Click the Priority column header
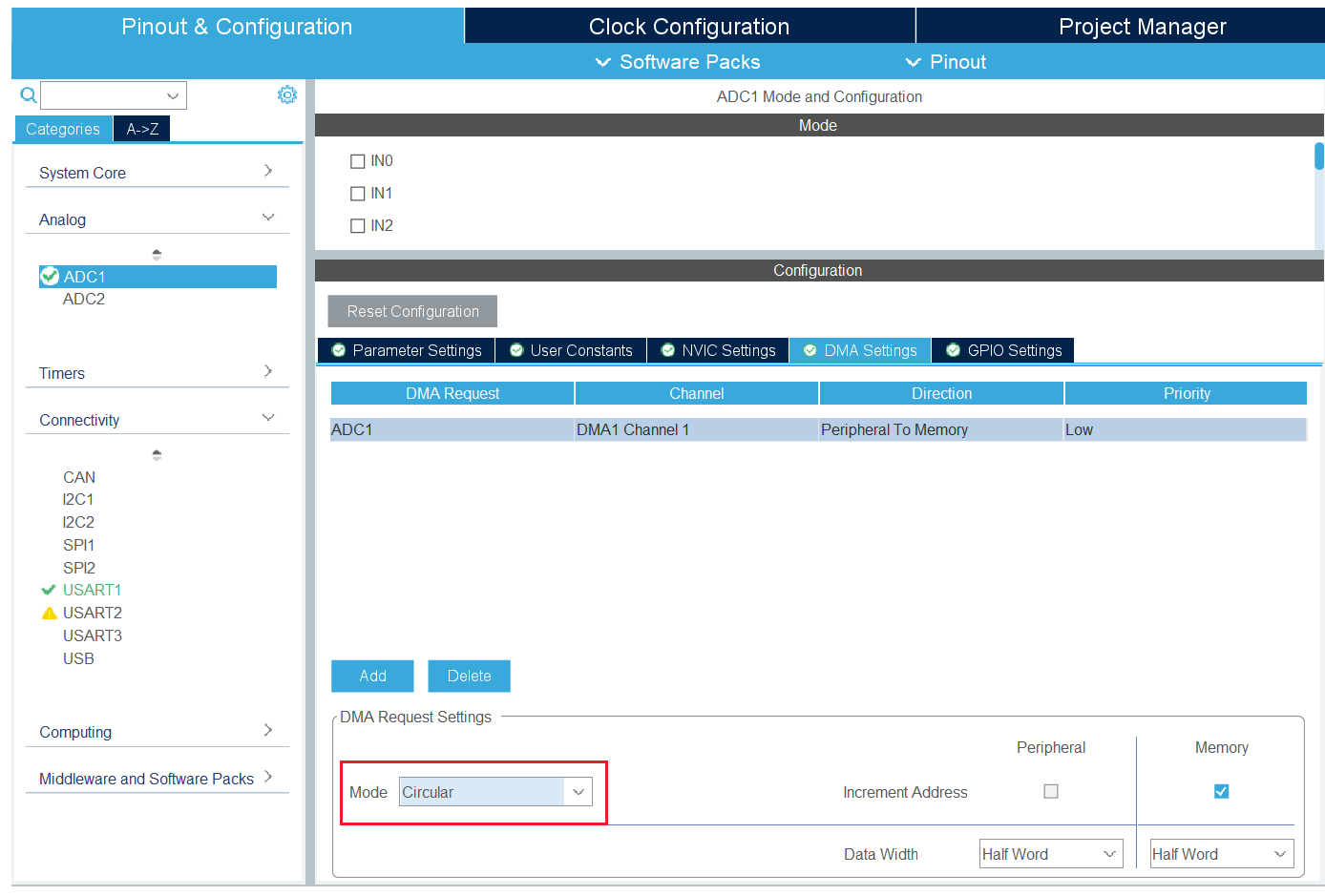 pos(1187,393)
